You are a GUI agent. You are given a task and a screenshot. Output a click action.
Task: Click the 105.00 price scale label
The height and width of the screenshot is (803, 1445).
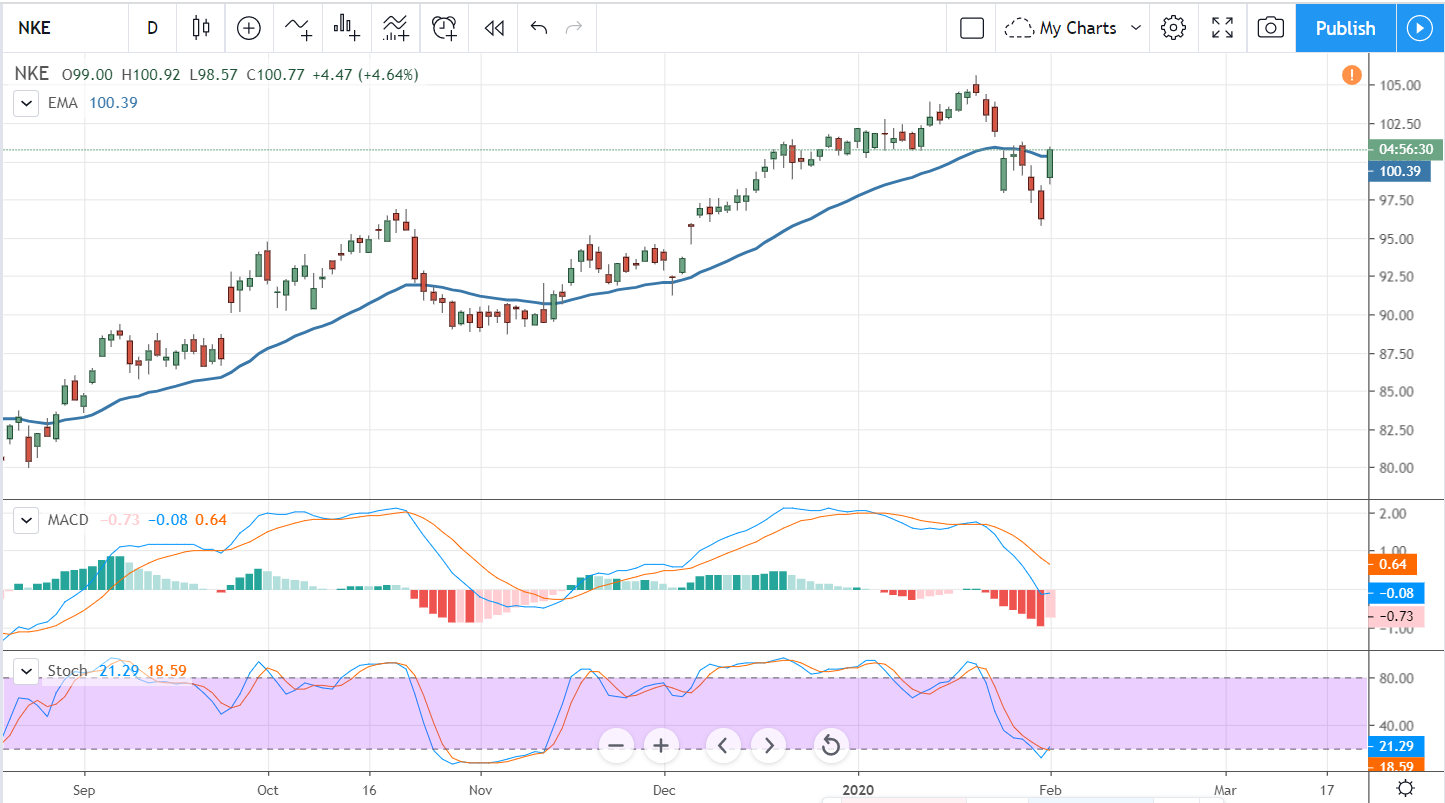click(1400, 86)
